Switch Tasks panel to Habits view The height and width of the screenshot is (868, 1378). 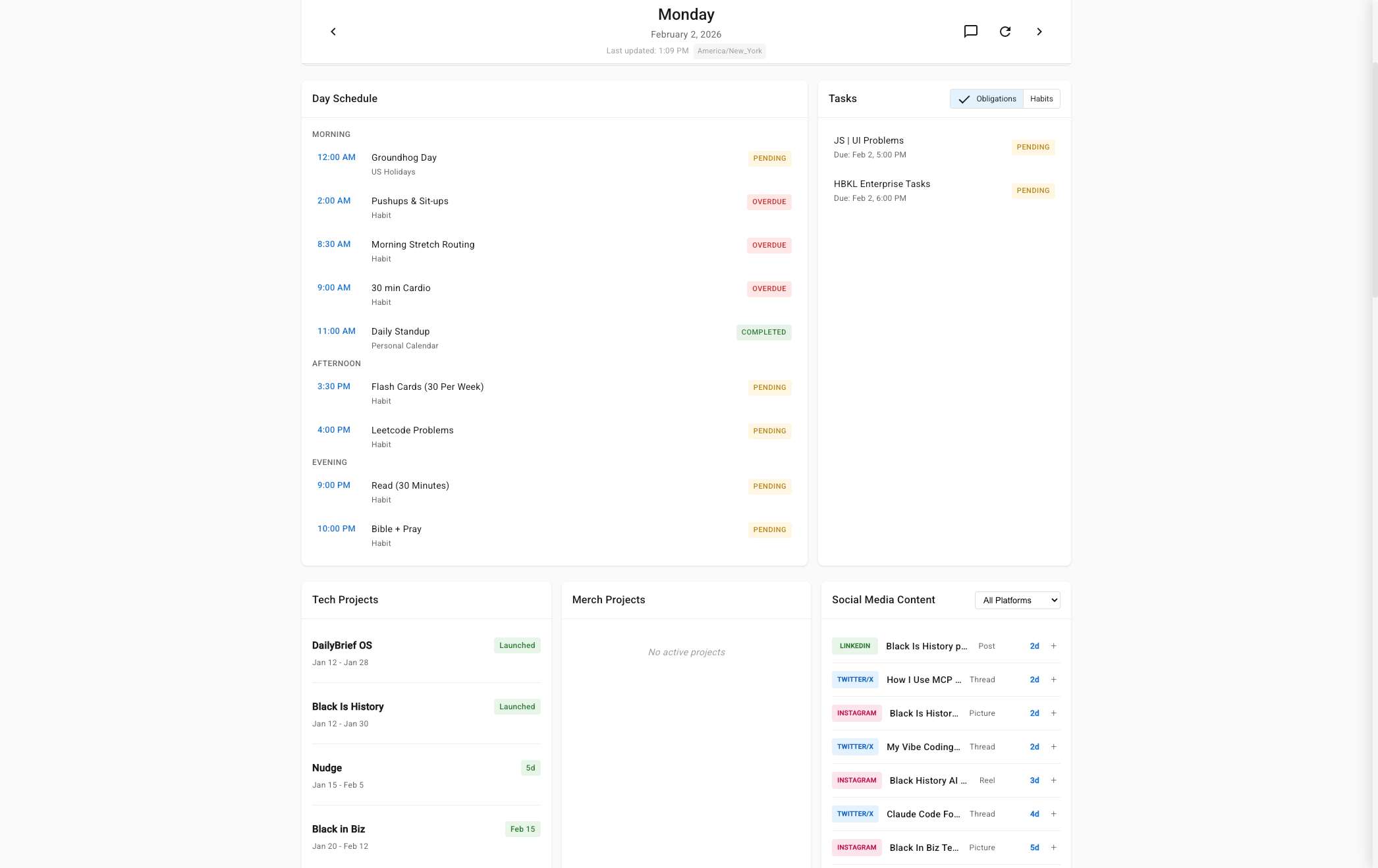click(x=1041, y=99)
